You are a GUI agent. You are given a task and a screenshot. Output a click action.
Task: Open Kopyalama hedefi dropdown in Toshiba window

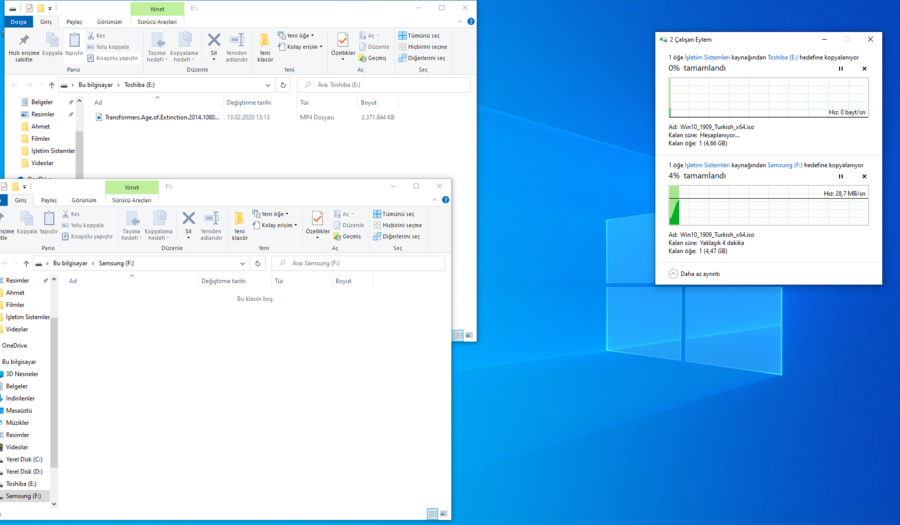coord(184,47)
